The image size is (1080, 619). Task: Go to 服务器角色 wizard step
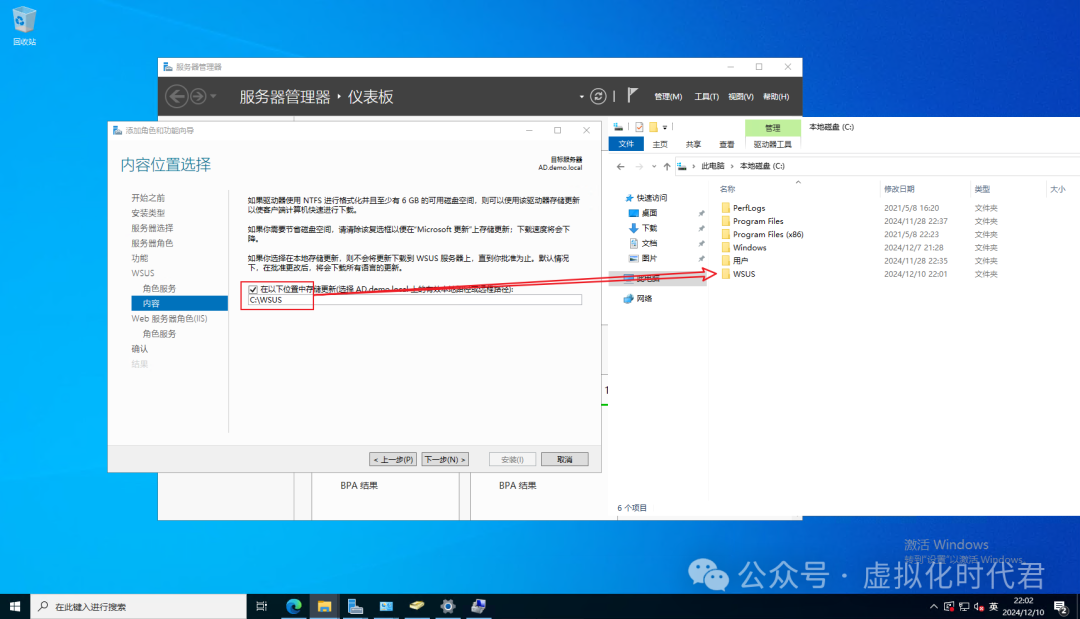click(152, 243)
